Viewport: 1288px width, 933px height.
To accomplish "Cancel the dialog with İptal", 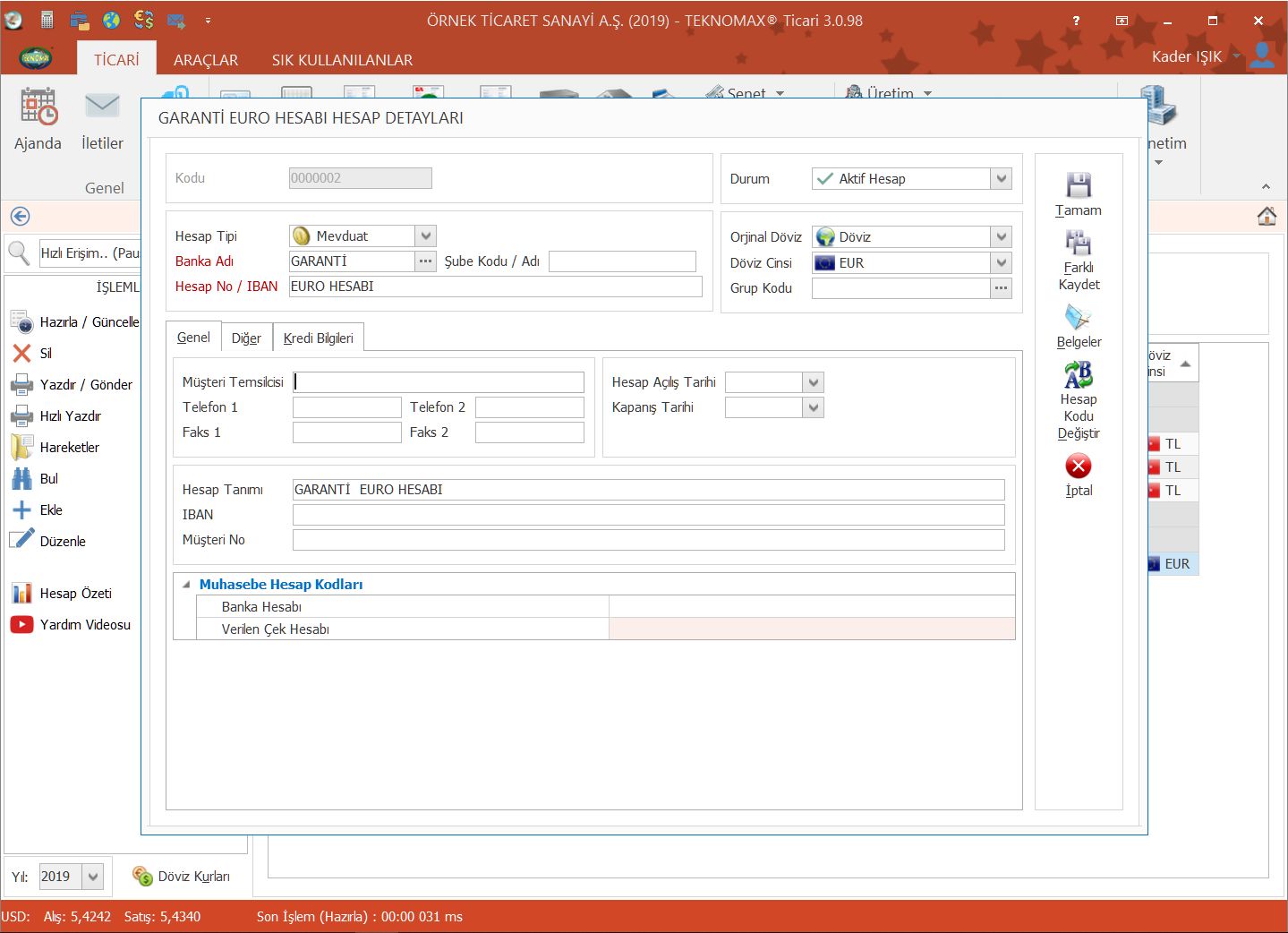I will [x=1079, y=475].
